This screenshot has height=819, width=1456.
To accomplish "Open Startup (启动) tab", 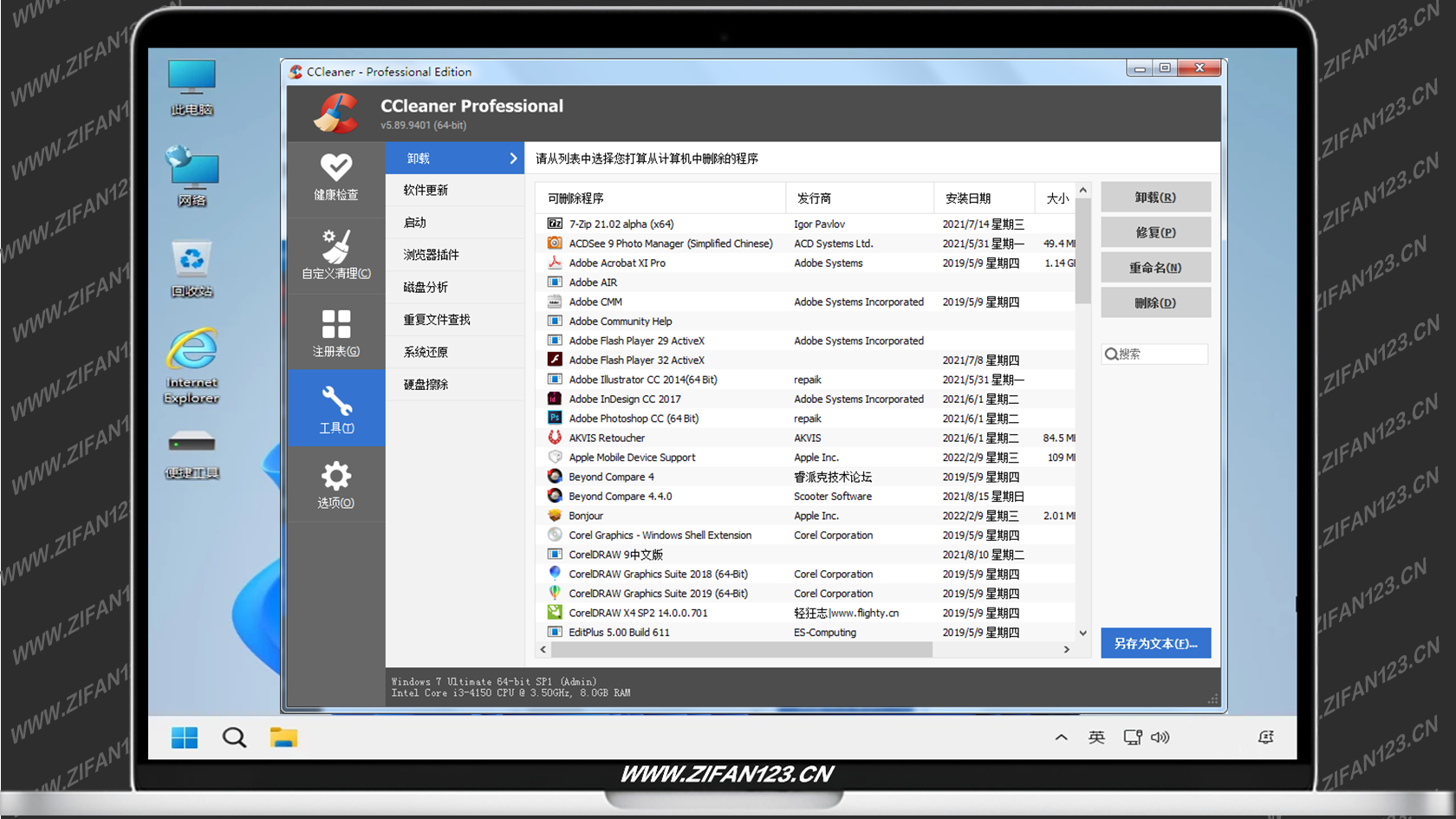I will [x=455, y=223].
